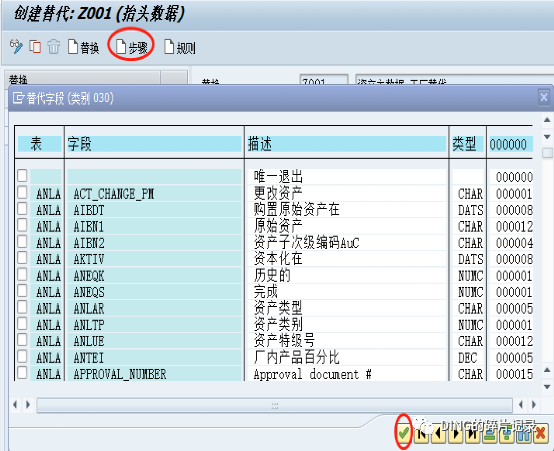The width and height of the screenshot is (554, 451).
Task: Click the 替换 create toolbar button
Action: click(83, 47)
